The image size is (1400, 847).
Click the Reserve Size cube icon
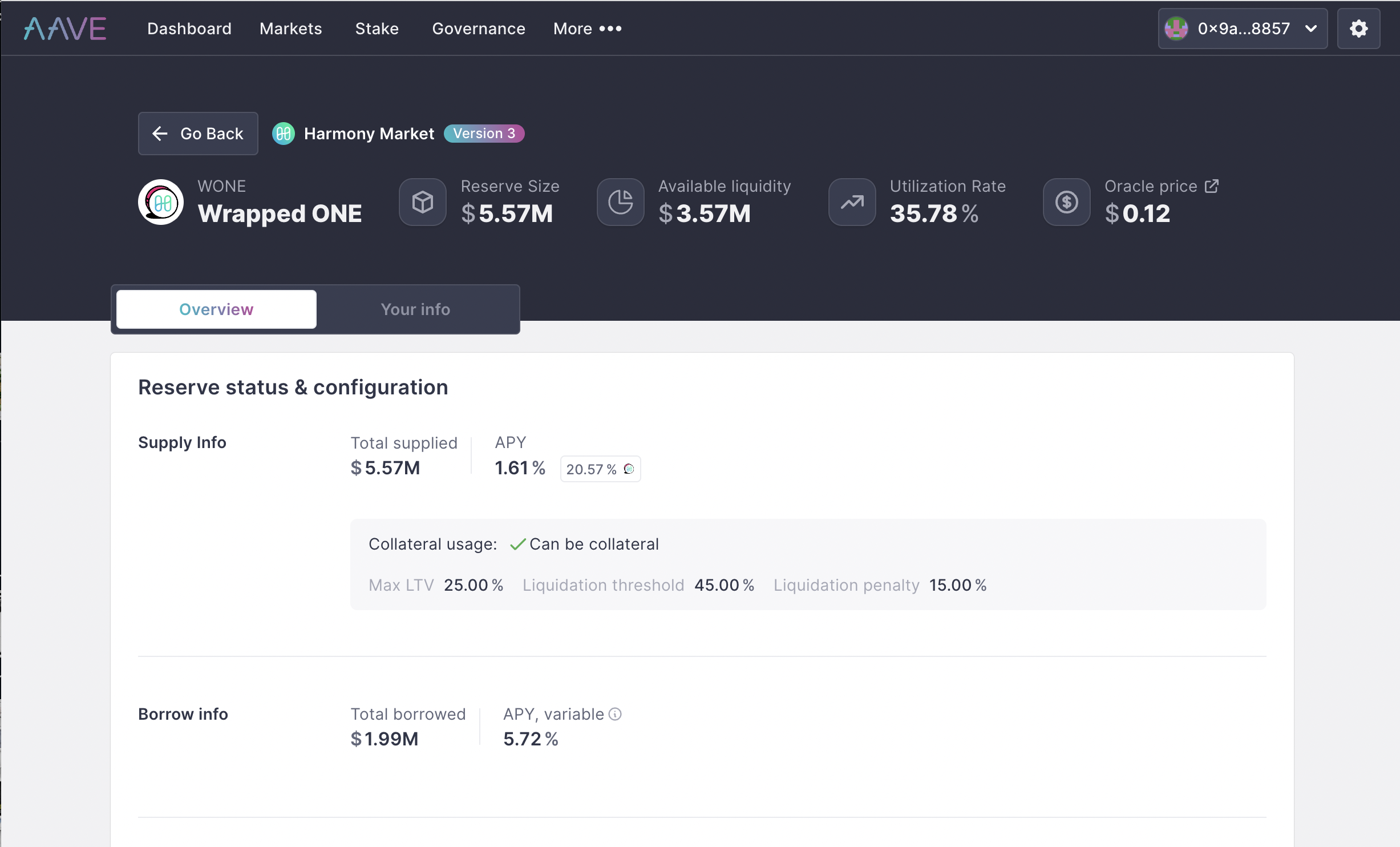click(423, 202)
